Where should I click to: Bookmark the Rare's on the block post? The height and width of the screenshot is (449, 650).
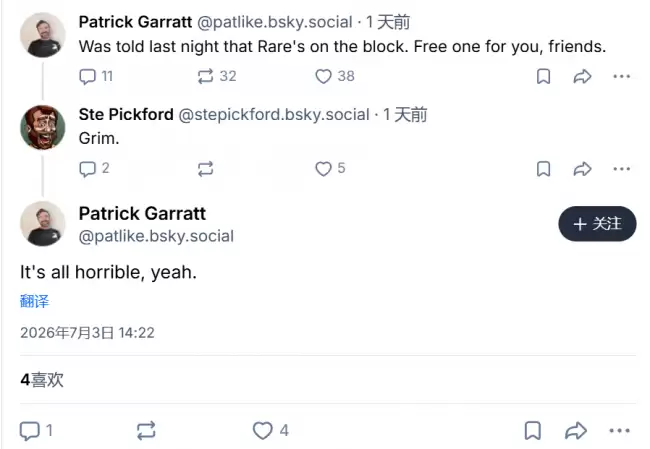click(543, 76)
